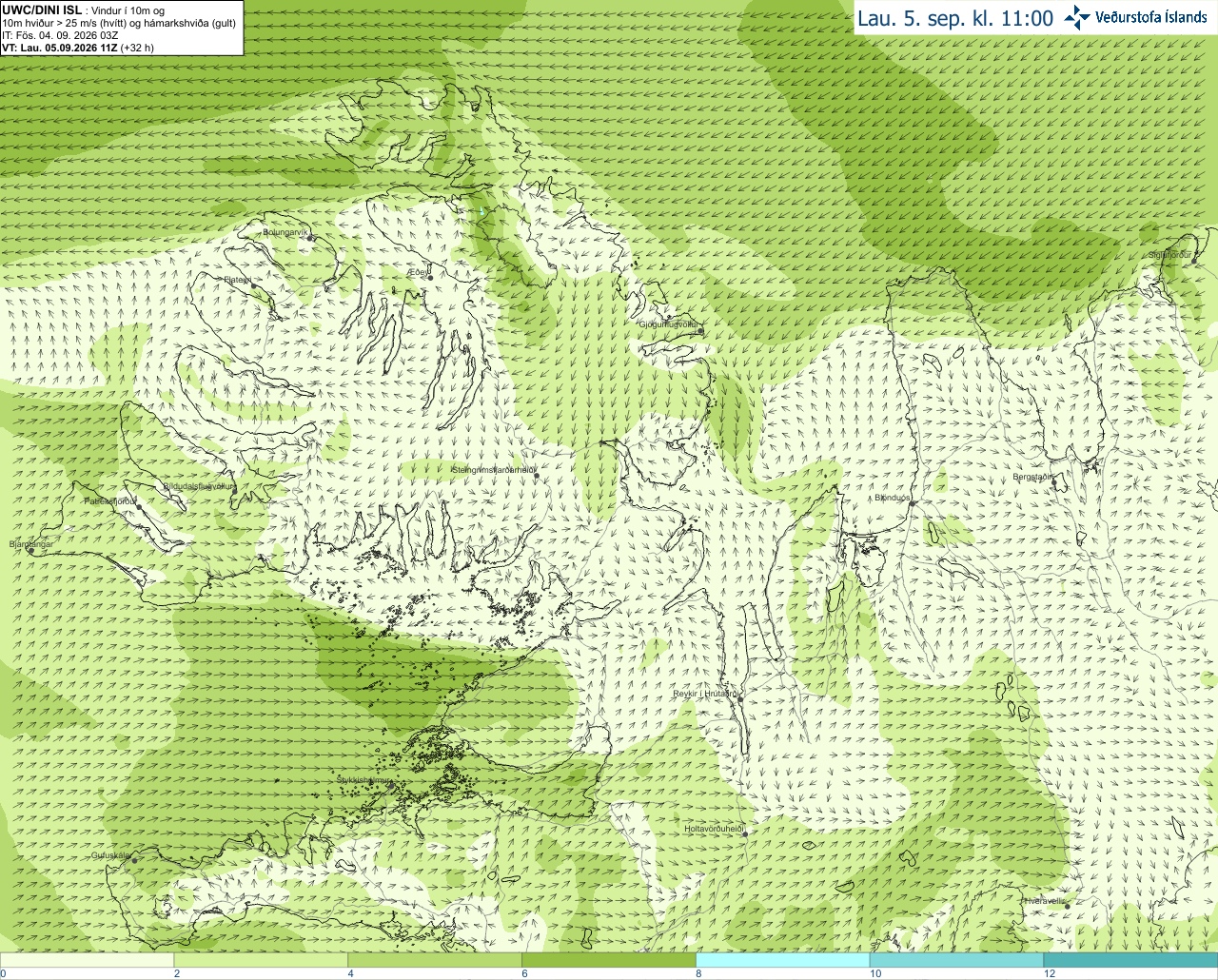Select the Gufuskálar station dot
This screenshot has height=980, width=1218.
point(133,860)
